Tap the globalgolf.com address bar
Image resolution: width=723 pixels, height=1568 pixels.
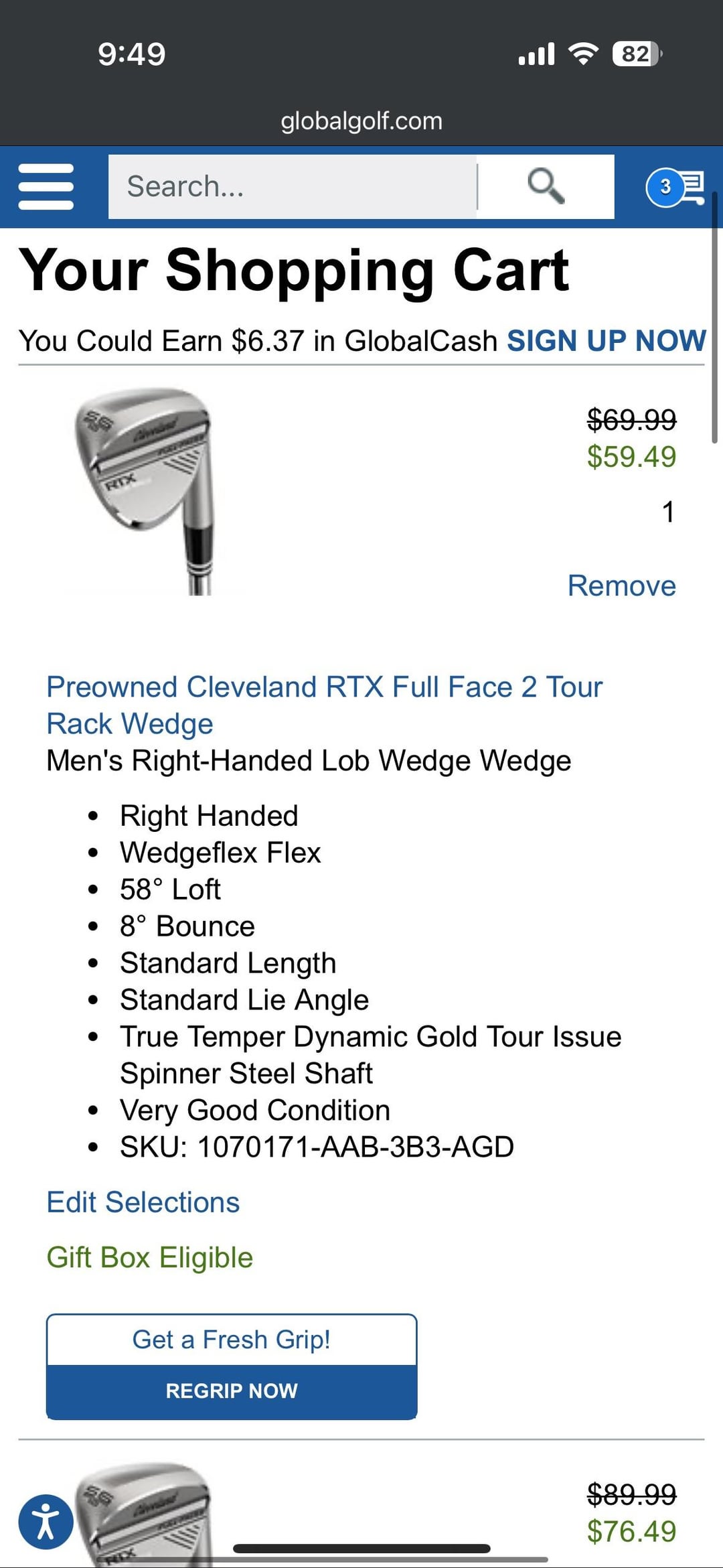[361, 121]
